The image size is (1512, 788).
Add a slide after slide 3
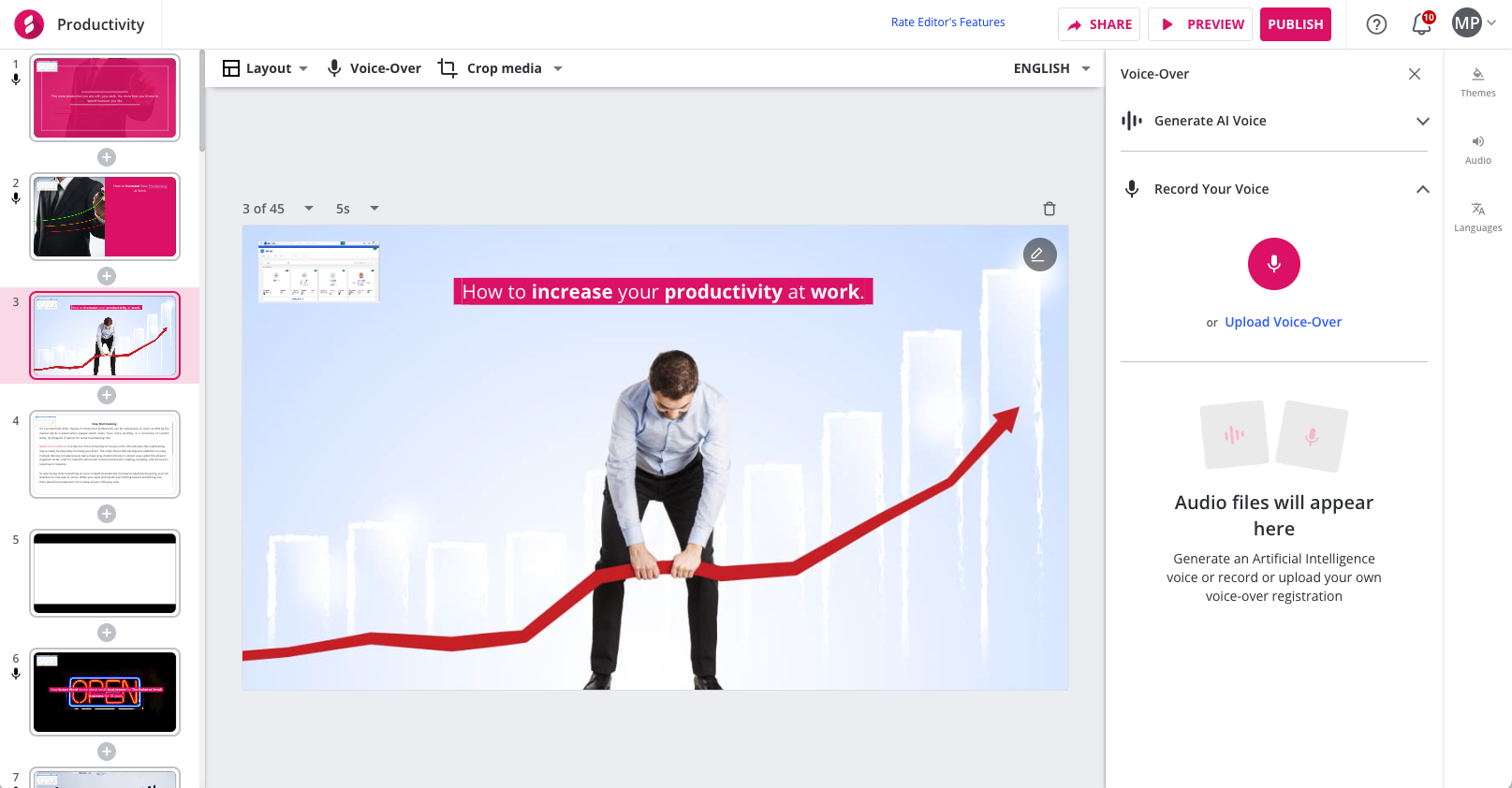(x=107, y=395)
